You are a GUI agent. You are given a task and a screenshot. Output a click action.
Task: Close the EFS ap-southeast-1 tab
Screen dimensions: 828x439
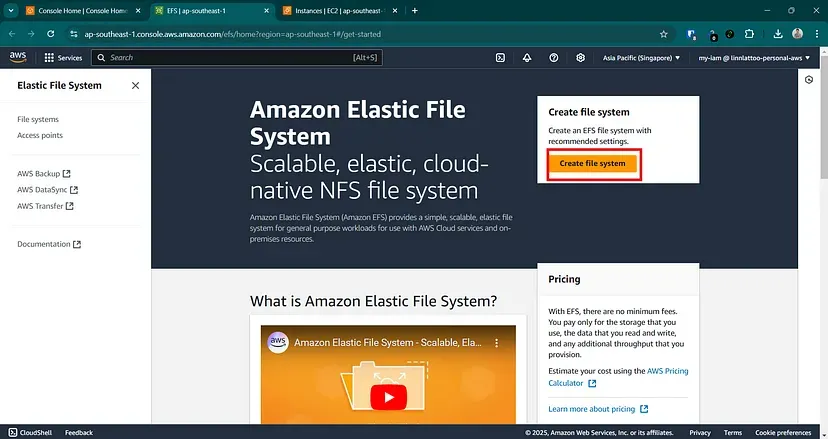266,11
